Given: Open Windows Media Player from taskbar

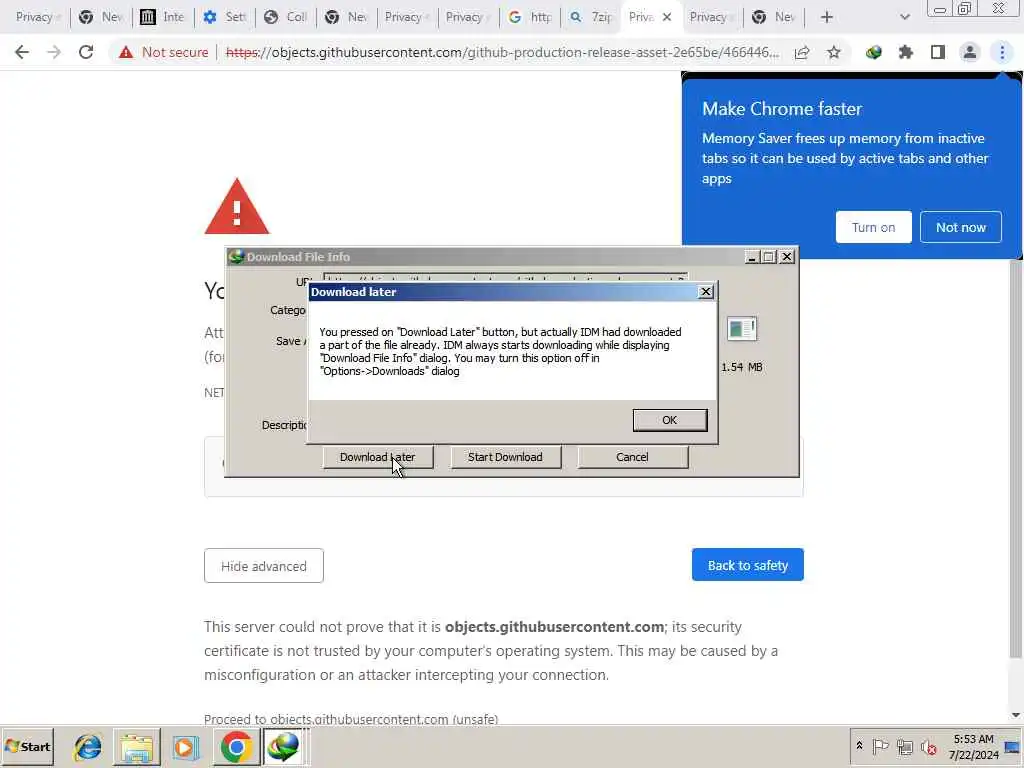Looking at the screenshot, I should click(185, 746).
